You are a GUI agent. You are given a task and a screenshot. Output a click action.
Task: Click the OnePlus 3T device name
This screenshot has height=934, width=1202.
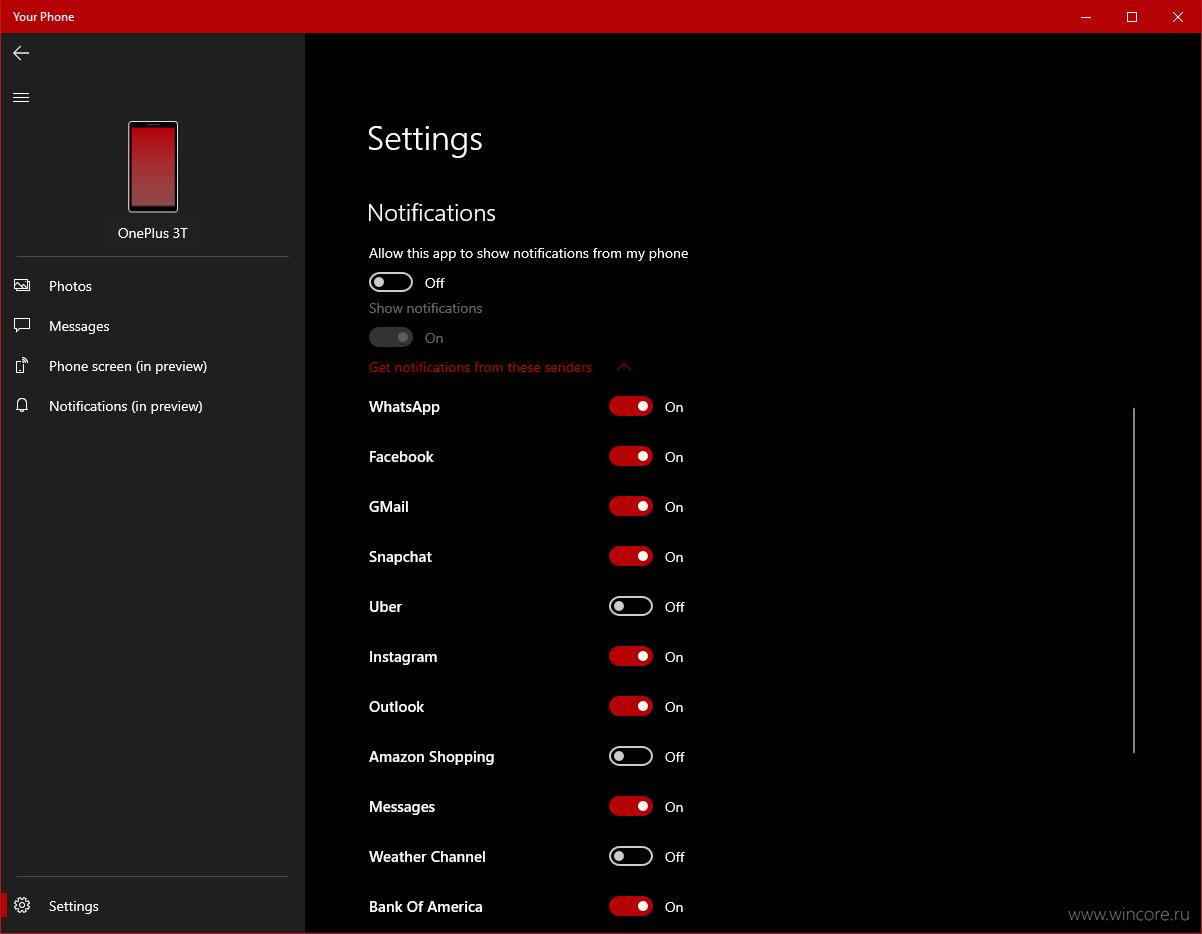pos(153,233)
